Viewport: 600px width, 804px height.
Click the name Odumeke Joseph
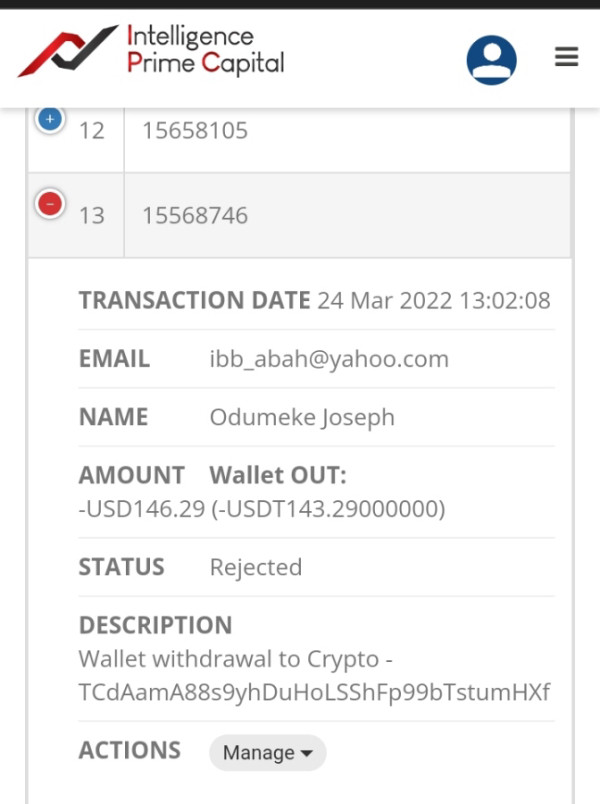pyautogui.click(x=302, y=417)
